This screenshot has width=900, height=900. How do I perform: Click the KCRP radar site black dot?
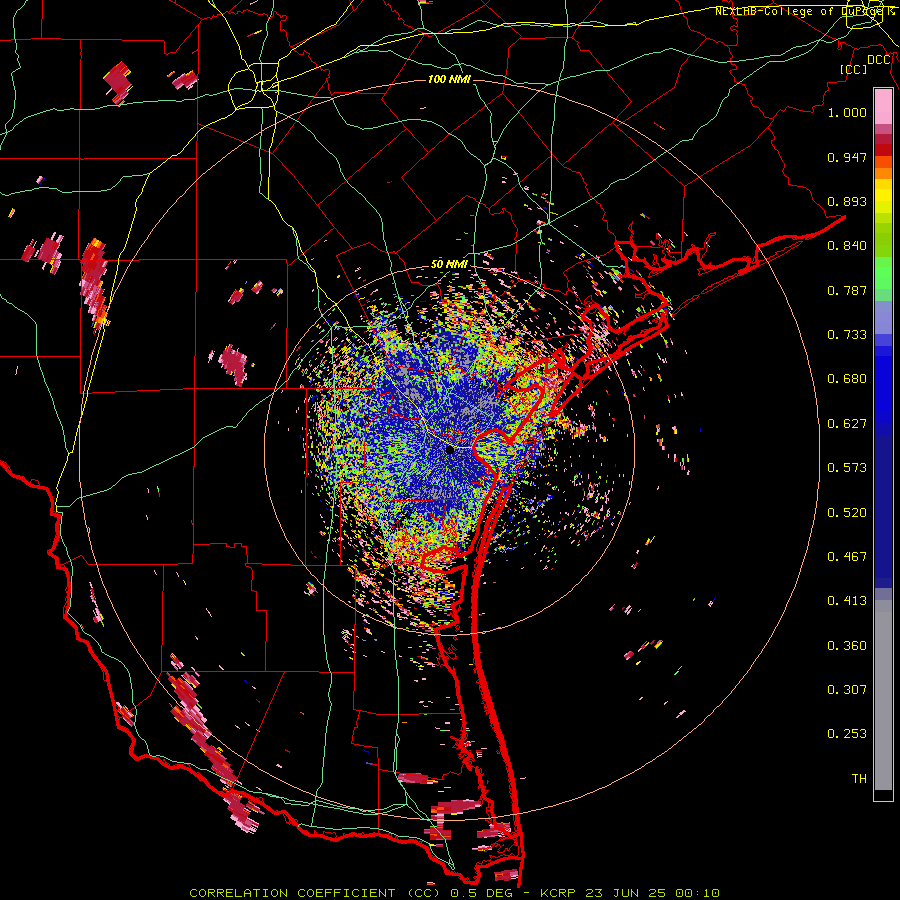[x=450, y=450]
